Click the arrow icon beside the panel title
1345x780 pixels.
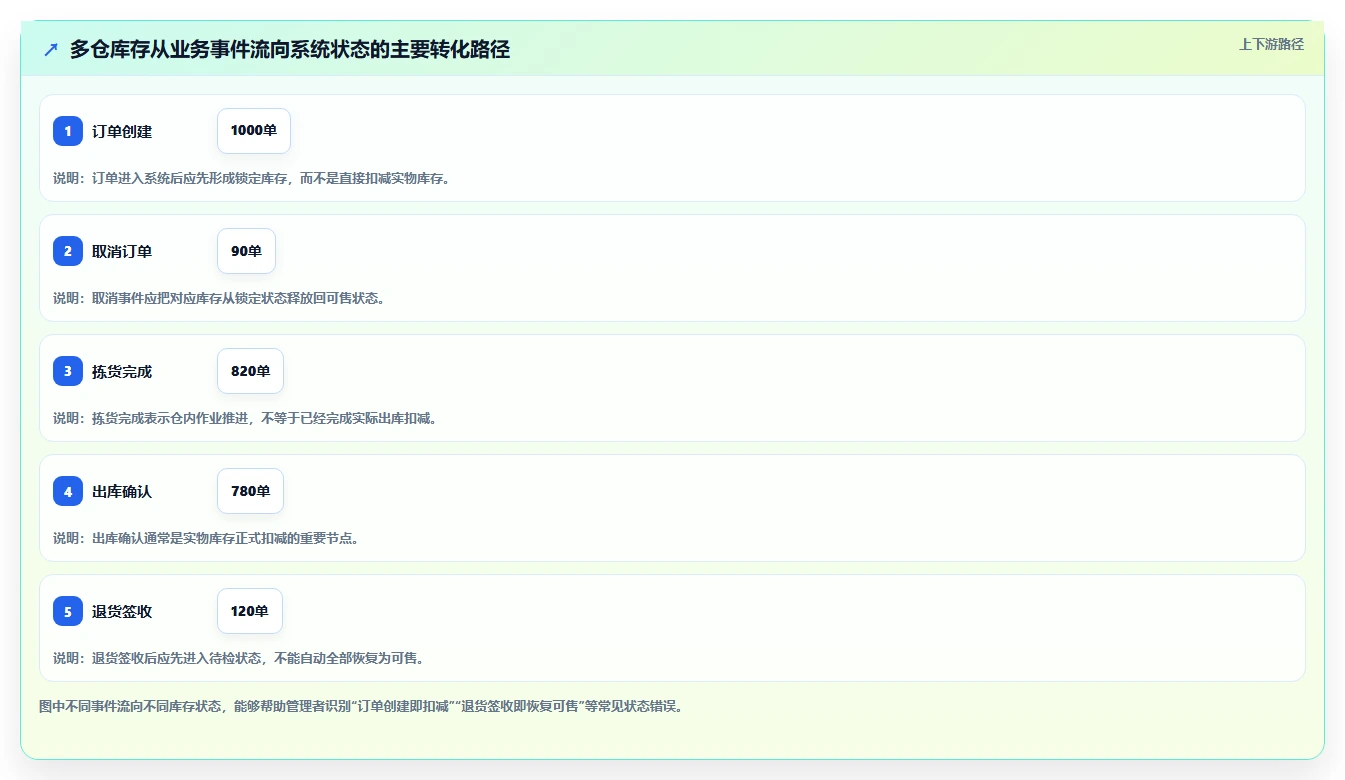click(x=51, y=49)
